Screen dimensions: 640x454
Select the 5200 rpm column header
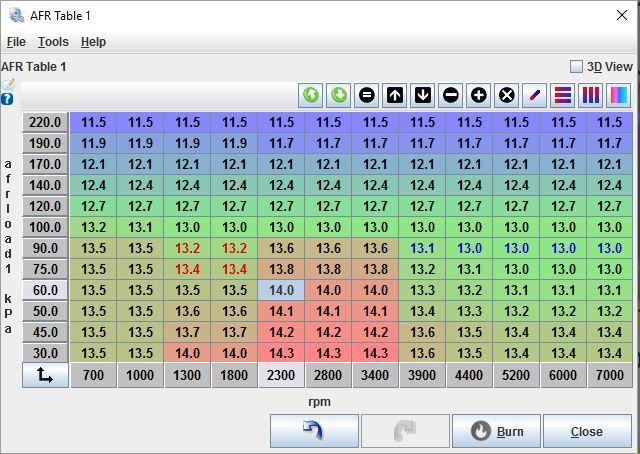point(516,375)
